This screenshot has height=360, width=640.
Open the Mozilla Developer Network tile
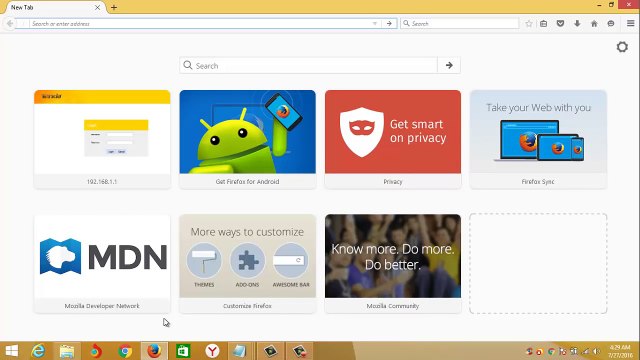point(102,264)
